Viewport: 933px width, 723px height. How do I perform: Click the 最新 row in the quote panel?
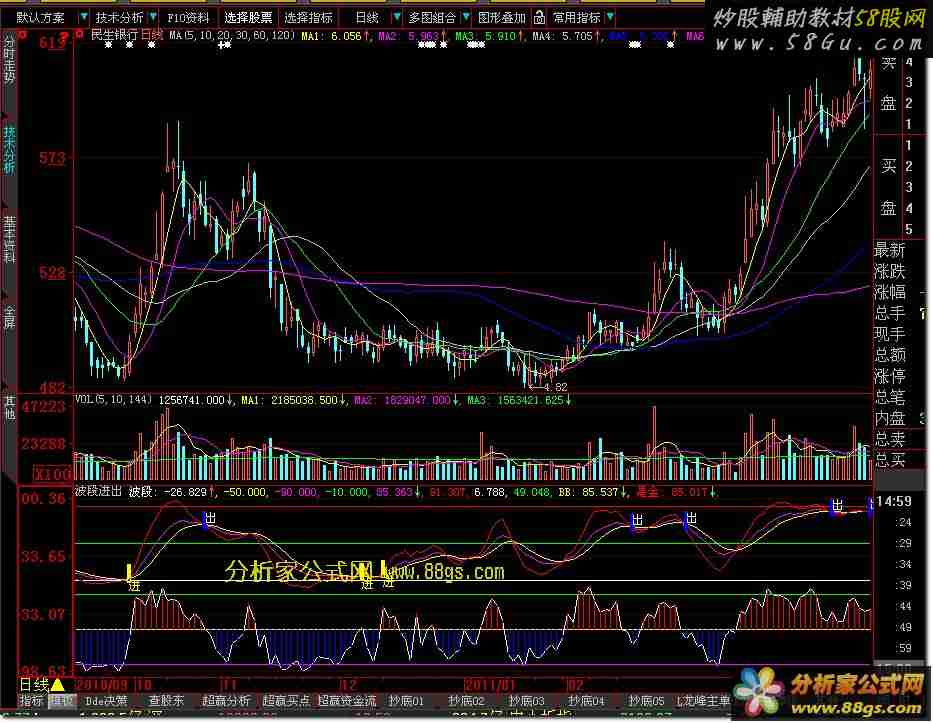[x=890, y=250]
